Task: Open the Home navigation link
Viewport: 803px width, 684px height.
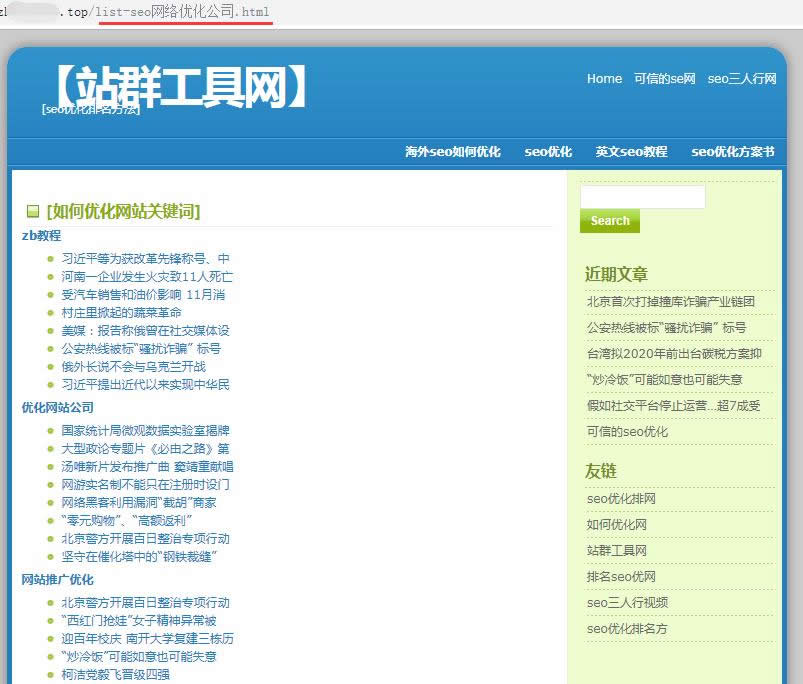Action: (604, 79)
